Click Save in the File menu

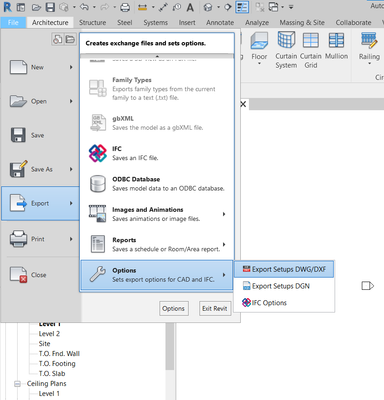coord(40,135)
